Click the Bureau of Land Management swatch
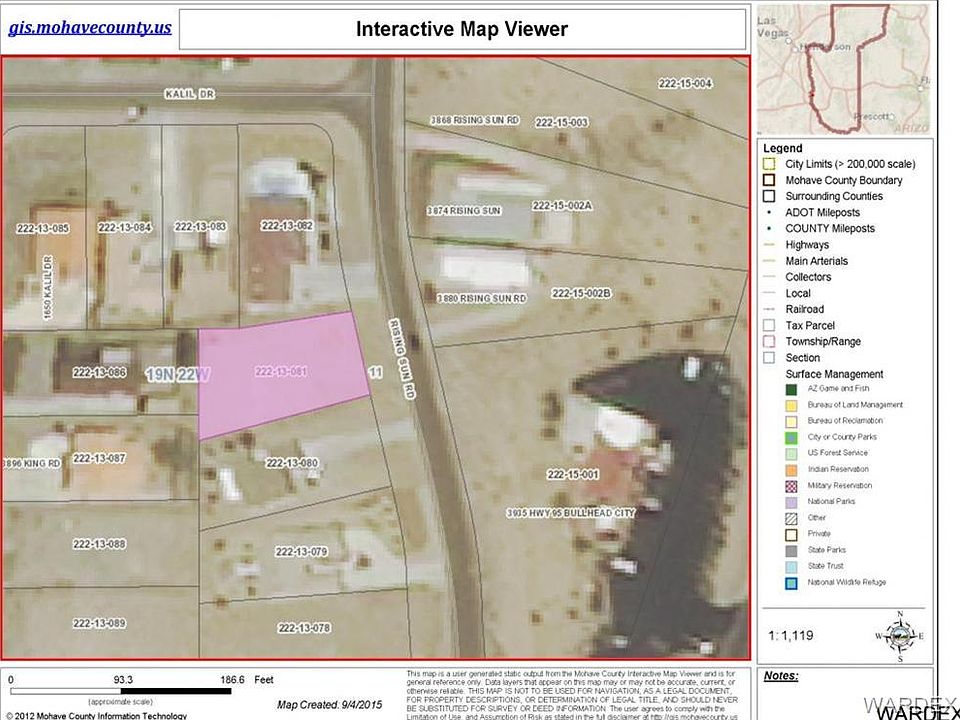The width and height of the screenshot is (960, 720). tap(791, 405)
